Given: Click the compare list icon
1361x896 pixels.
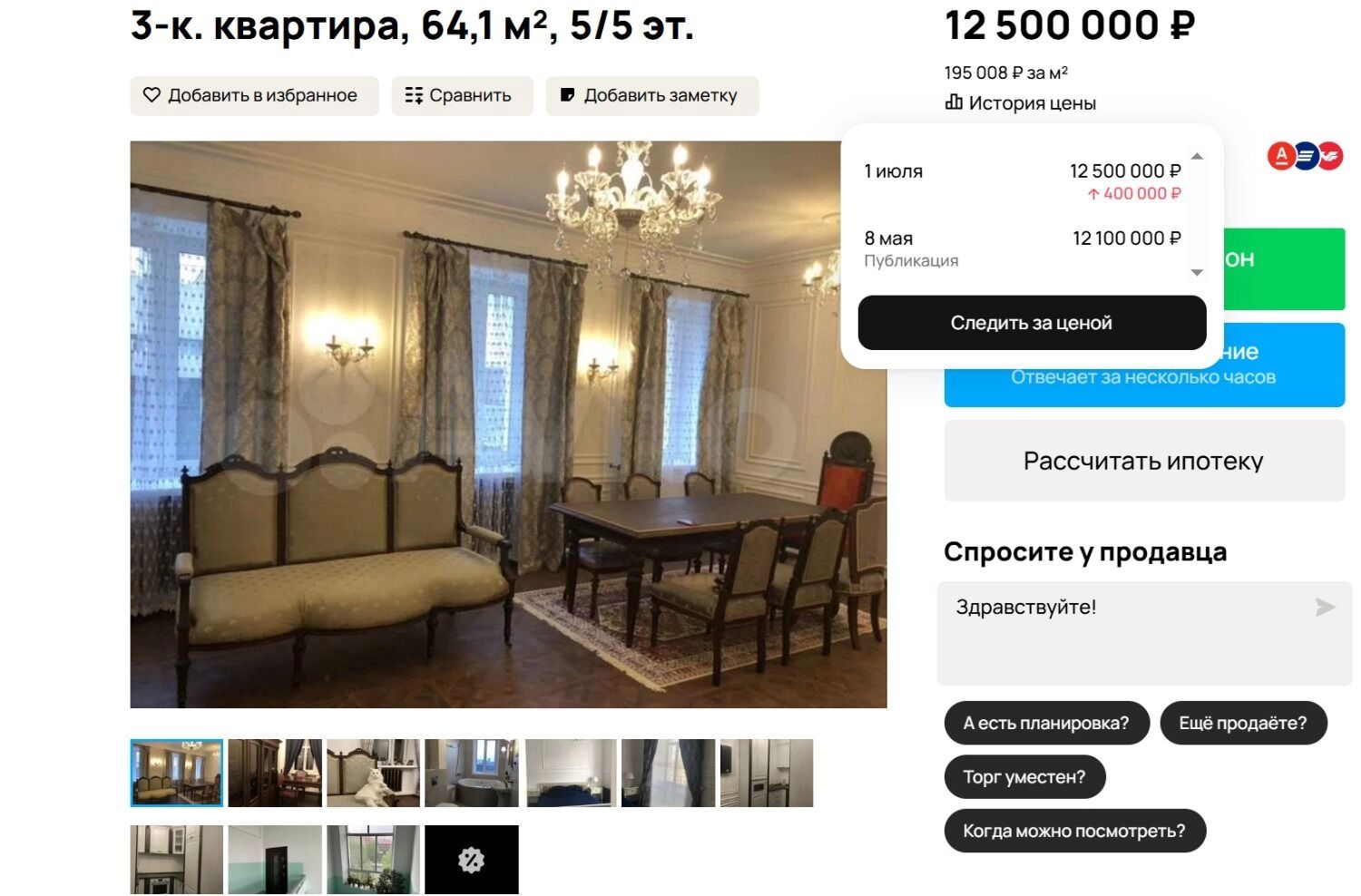Looking at the screenshot, I should tap(414, 95).
